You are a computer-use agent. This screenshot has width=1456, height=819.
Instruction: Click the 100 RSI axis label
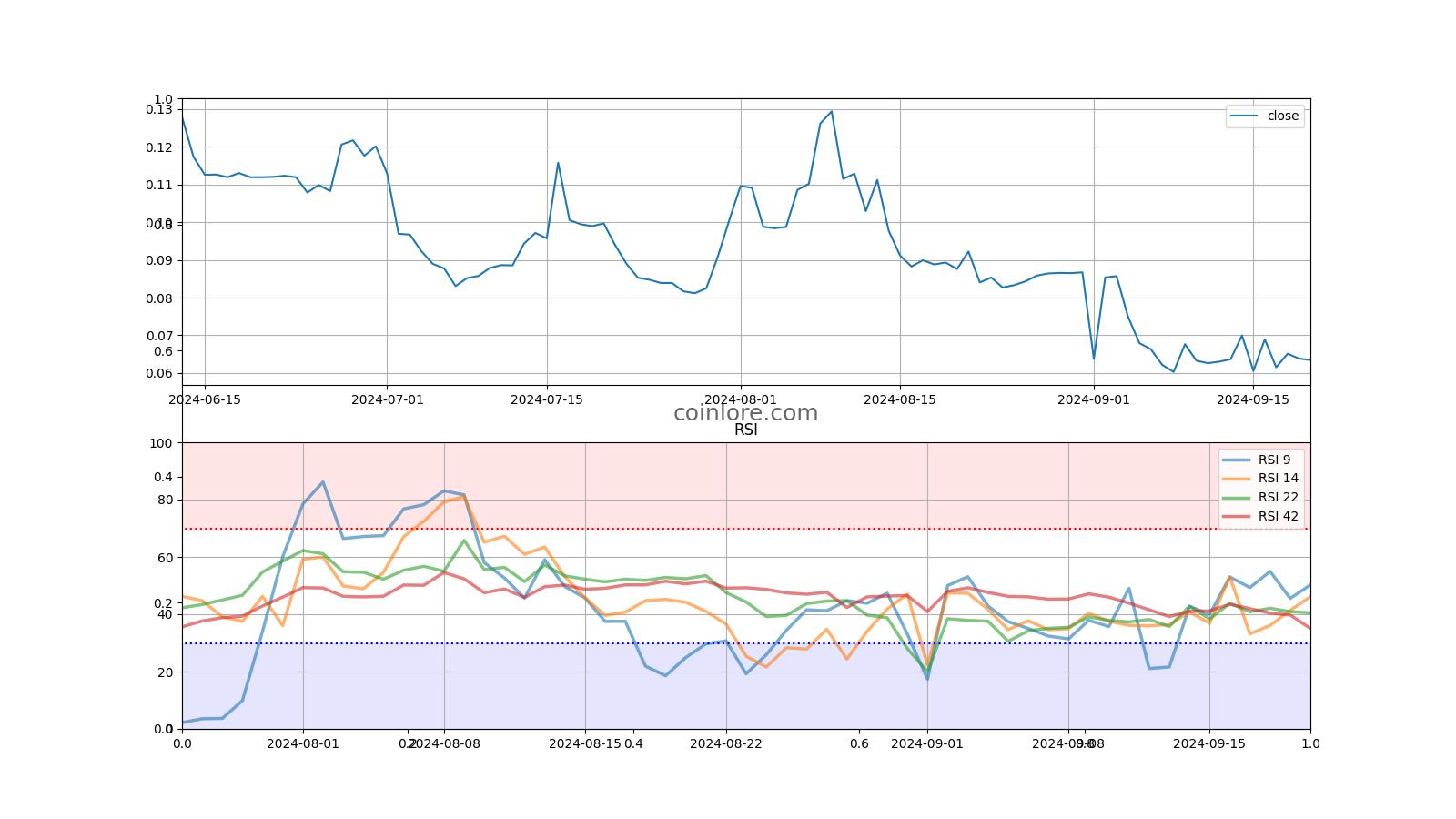click(x=161, y=443)
